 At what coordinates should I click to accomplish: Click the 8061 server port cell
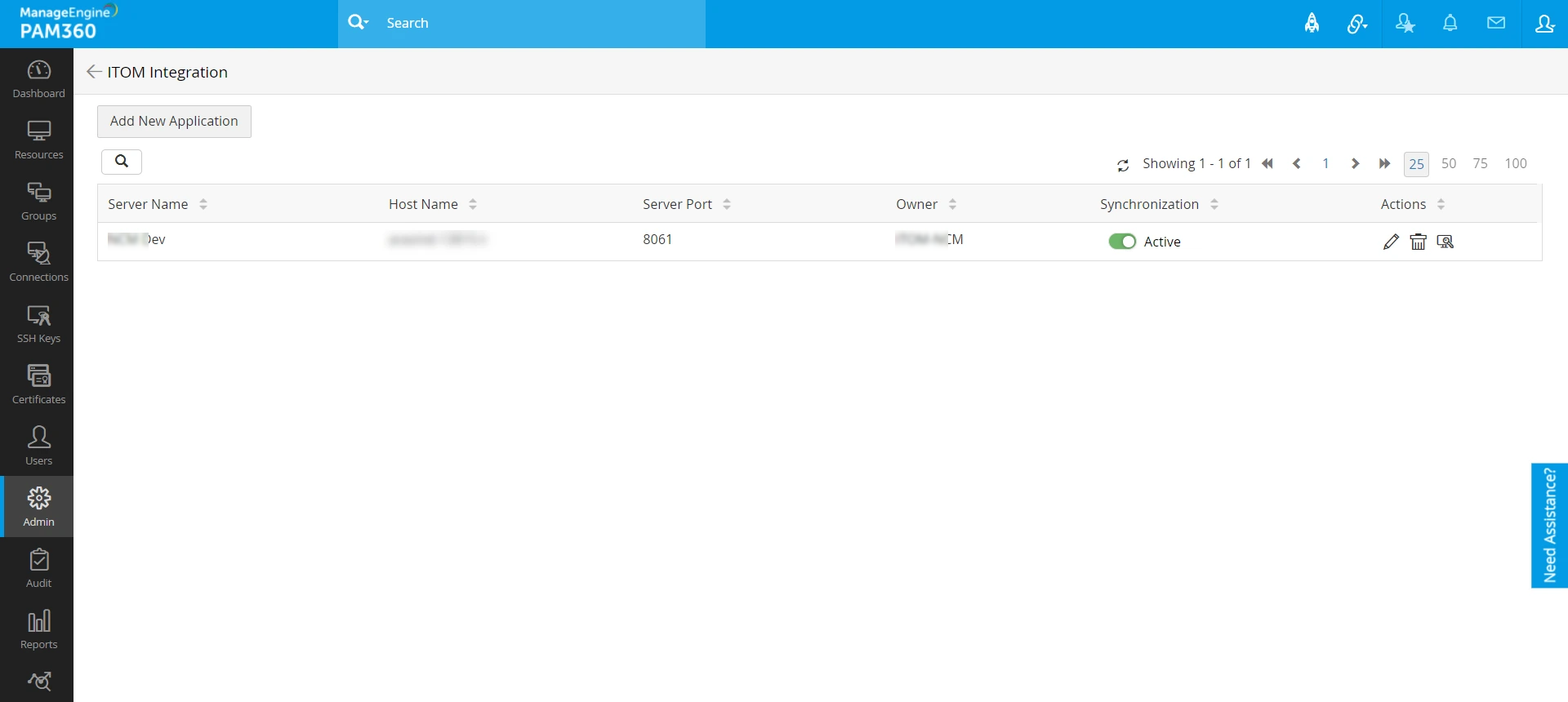[x=657, y=239]
